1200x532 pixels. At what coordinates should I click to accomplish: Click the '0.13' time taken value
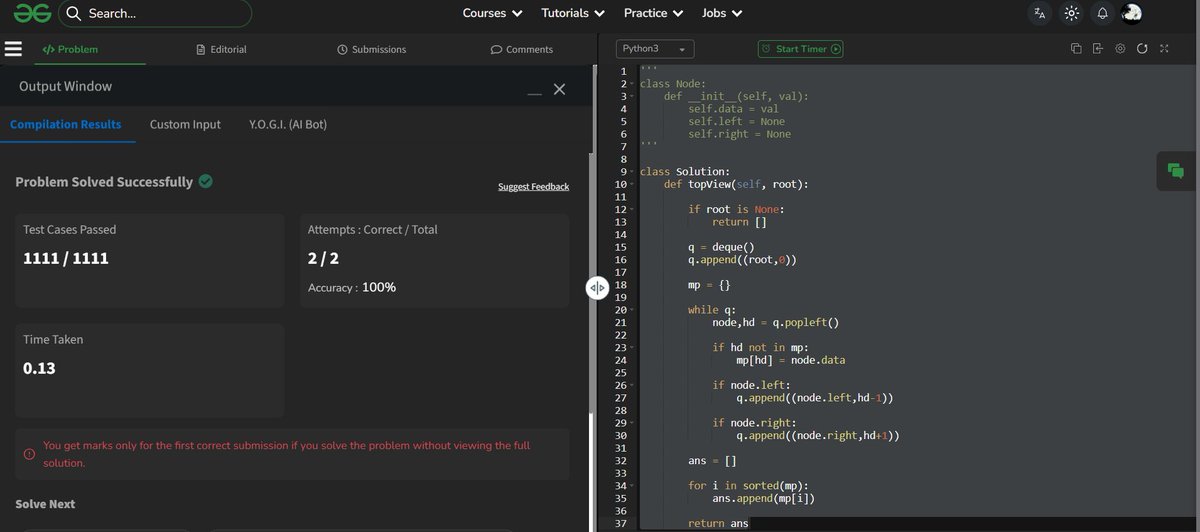coord(39,369)
